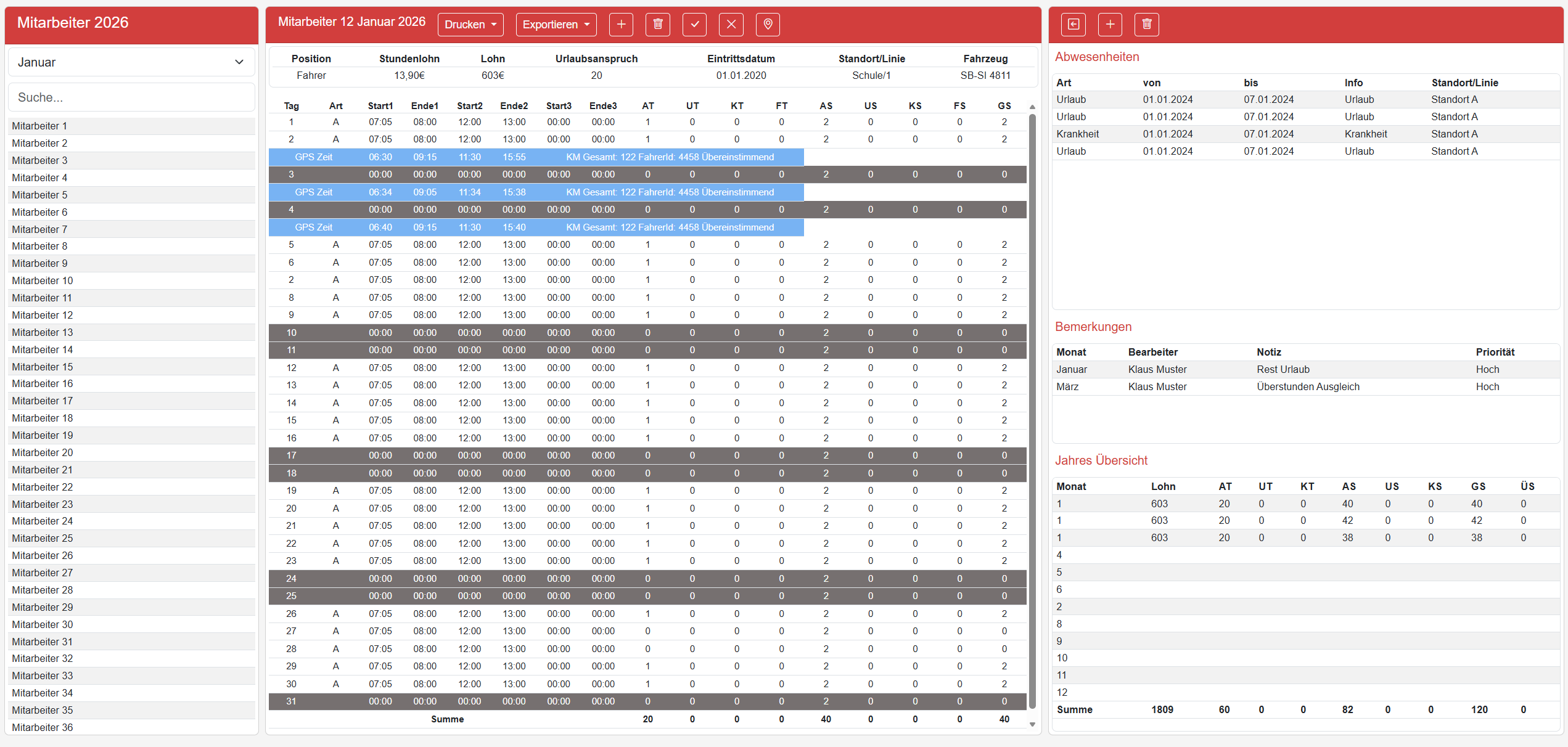Screen dimensions: 1568x747
Task: Select Mitarbeiter 5 in the list
Action: [x=131, y=195]
